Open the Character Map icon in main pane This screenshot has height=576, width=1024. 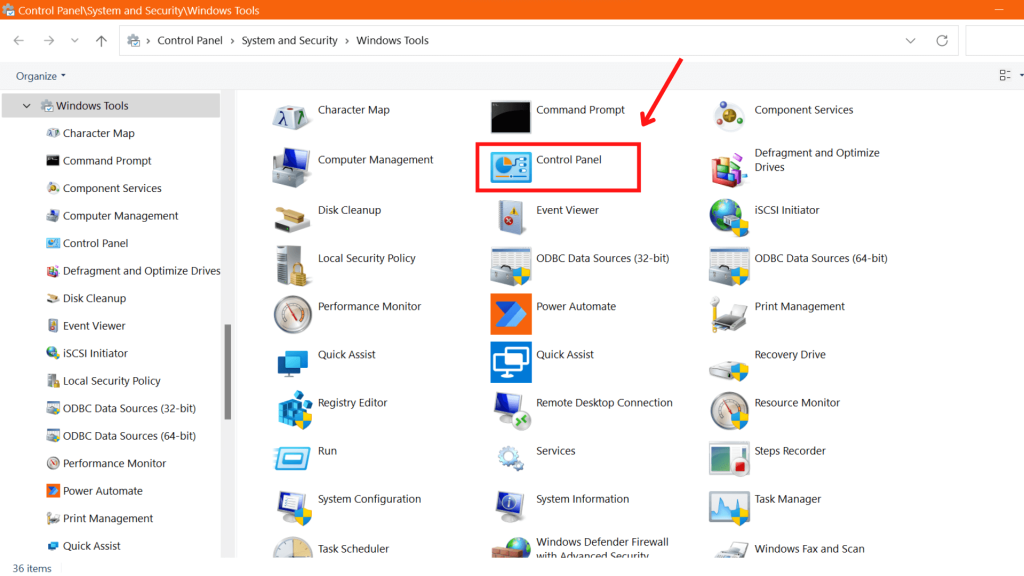point(291,118)
